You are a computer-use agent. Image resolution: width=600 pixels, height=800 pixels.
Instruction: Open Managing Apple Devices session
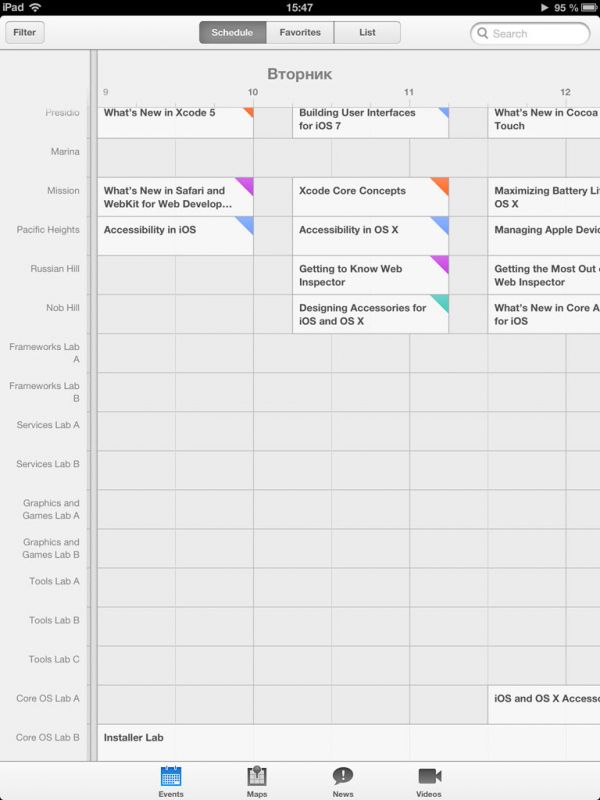544,236
